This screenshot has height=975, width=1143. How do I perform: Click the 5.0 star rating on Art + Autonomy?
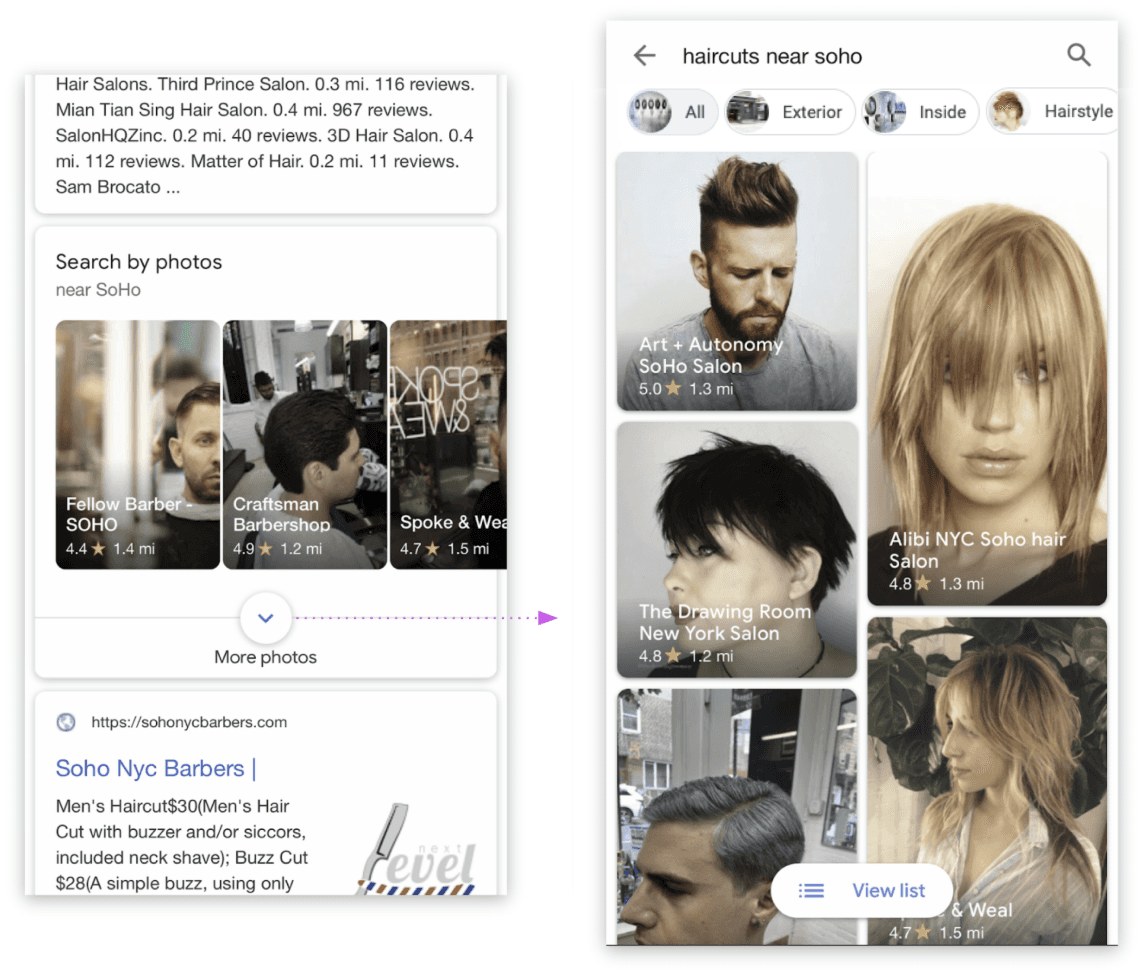(660, 388)
